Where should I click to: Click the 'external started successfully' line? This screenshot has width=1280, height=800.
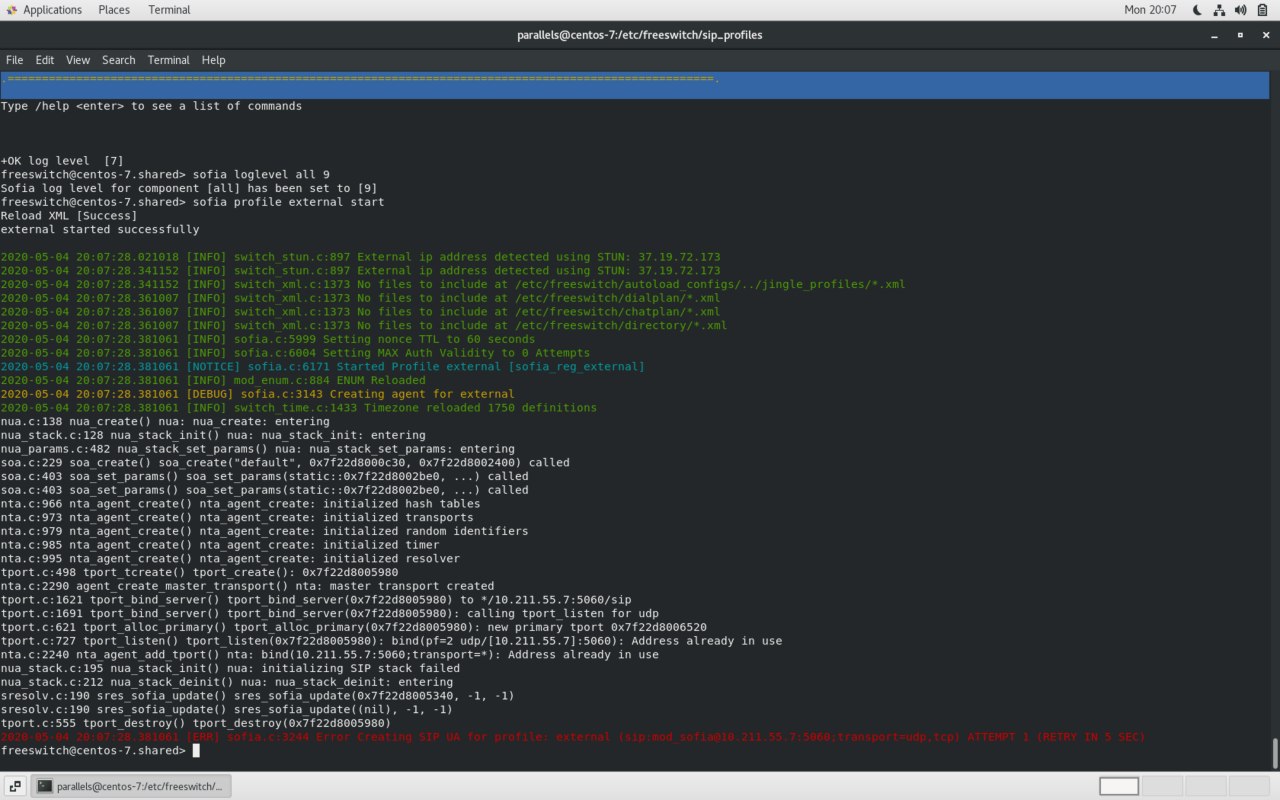pos(100,229)
